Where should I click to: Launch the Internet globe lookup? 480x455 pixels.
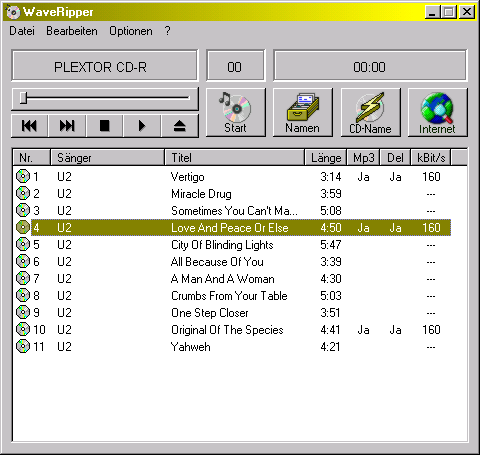(x=437, y=112)
